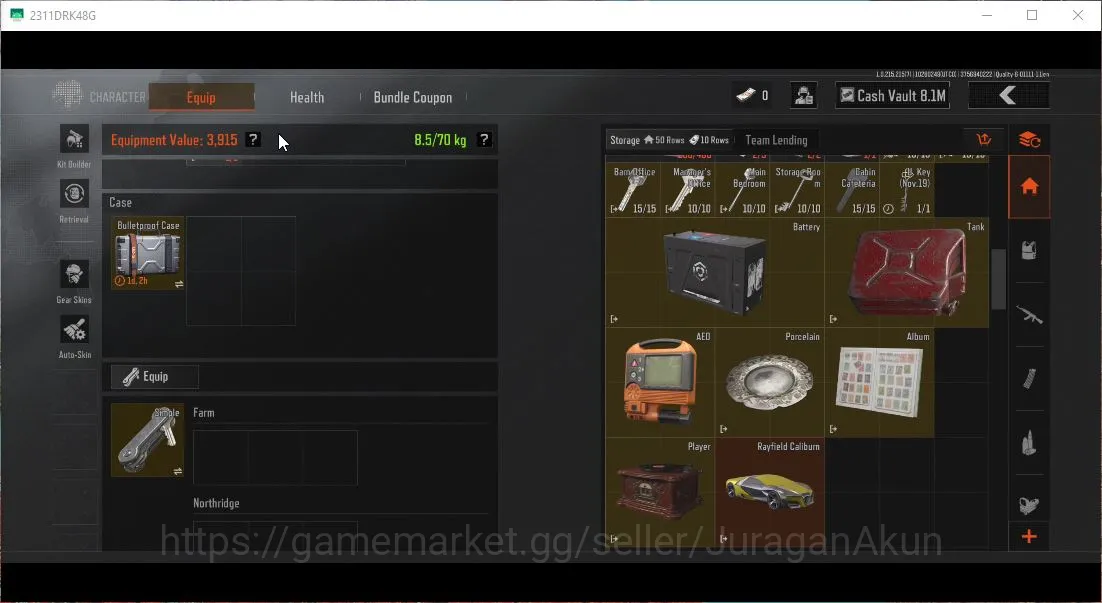Select the AED item
Viewport: 1102px width, 603px height.
(x=660, y=382)
